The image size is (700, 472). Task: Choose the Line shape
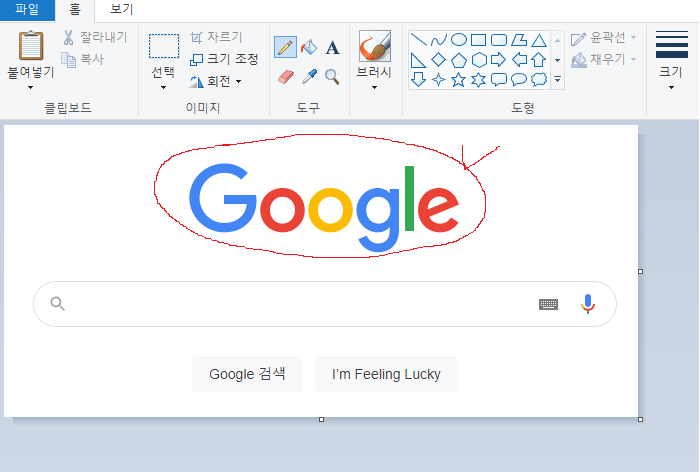pos(418,40)
